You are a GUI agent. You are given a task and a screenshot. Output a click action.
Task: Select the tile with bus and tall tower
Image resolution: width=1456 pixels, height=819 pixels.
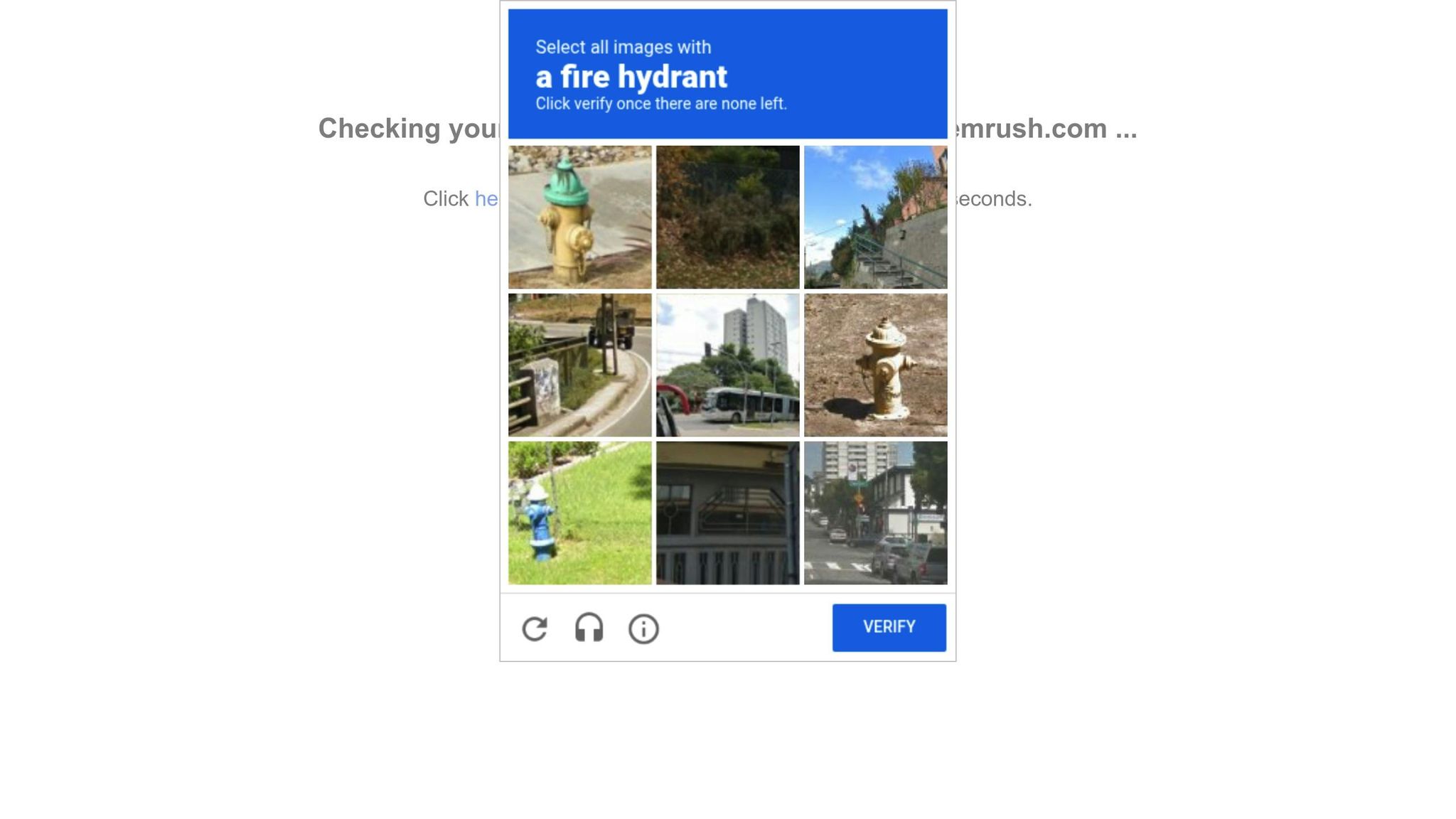click(728, 365)
